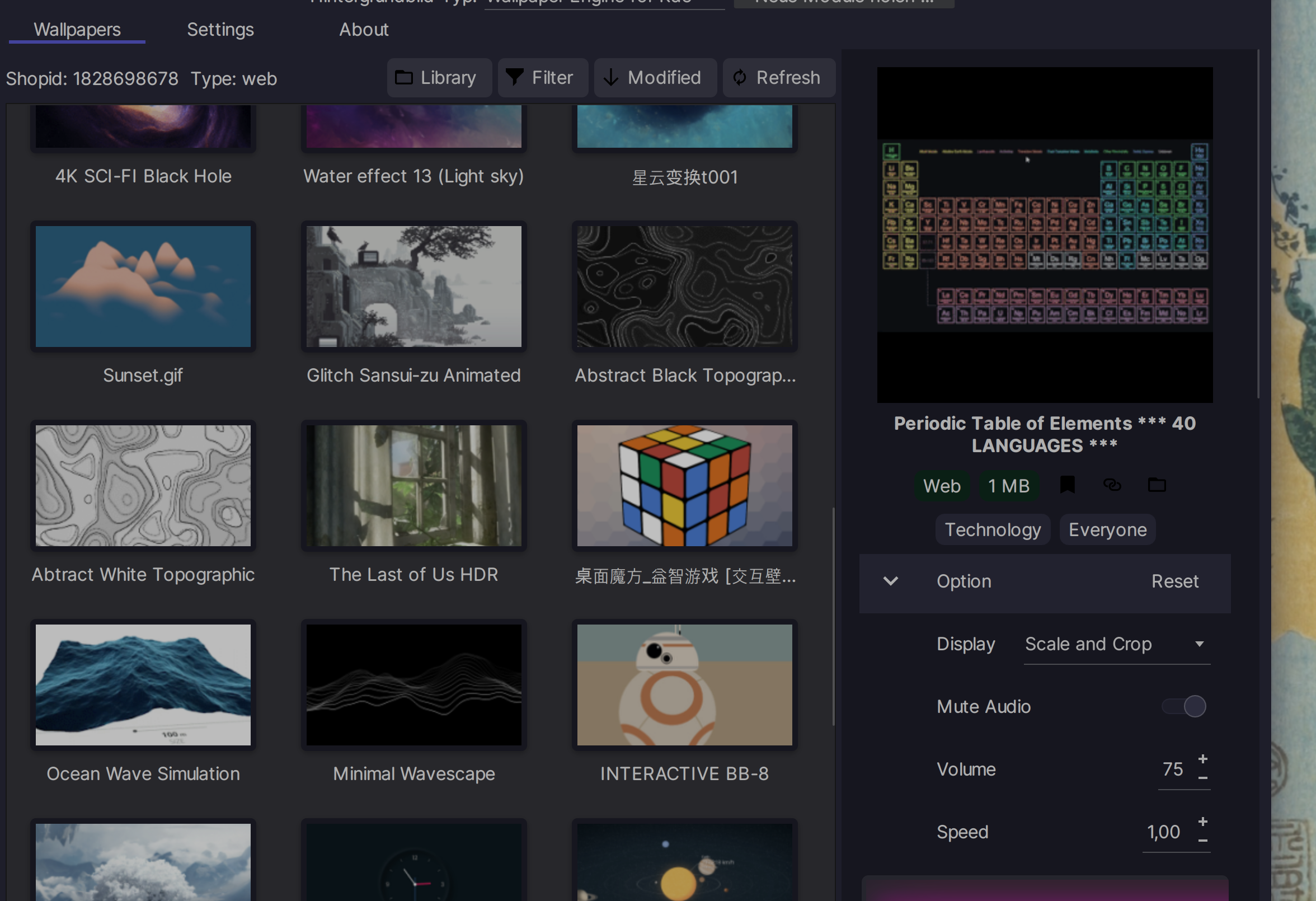This screenshot has height=901, width=1316.
Task: Click the Library folder button
Action: 439,78
